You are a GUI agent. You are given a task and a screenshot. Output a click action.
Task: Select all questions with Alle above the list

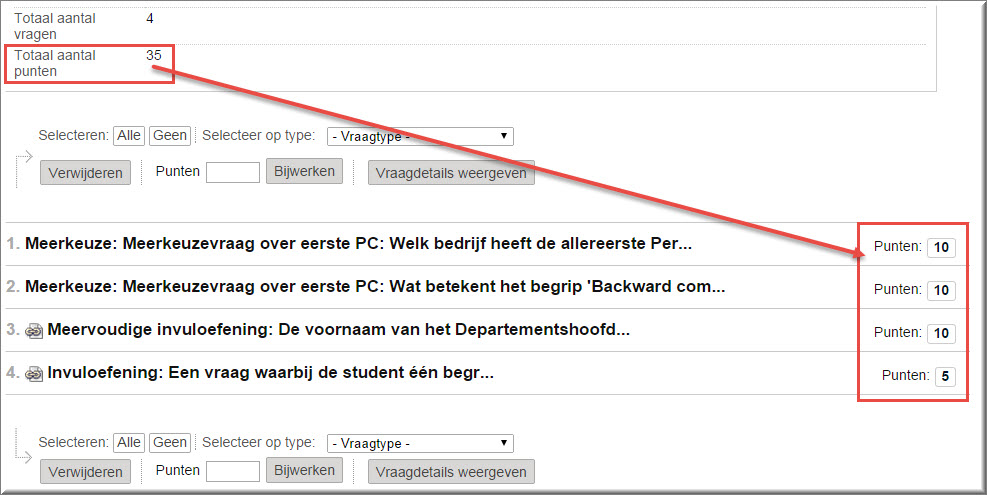129,136
